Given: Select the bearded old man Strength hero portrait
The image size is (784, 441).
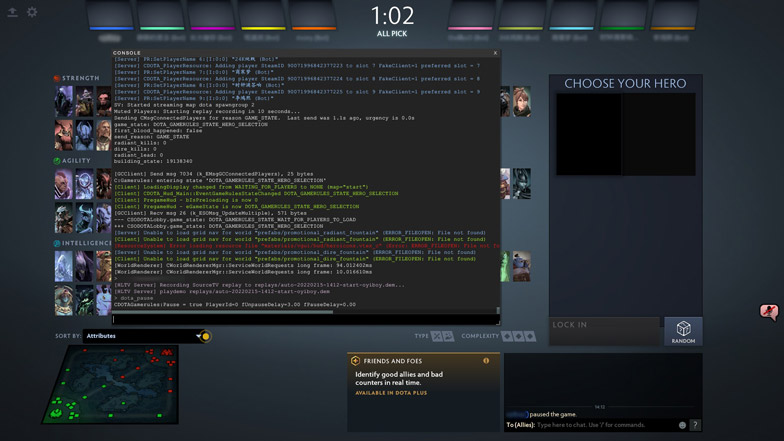Looking at the screenshot, I should tap(104, 135).
